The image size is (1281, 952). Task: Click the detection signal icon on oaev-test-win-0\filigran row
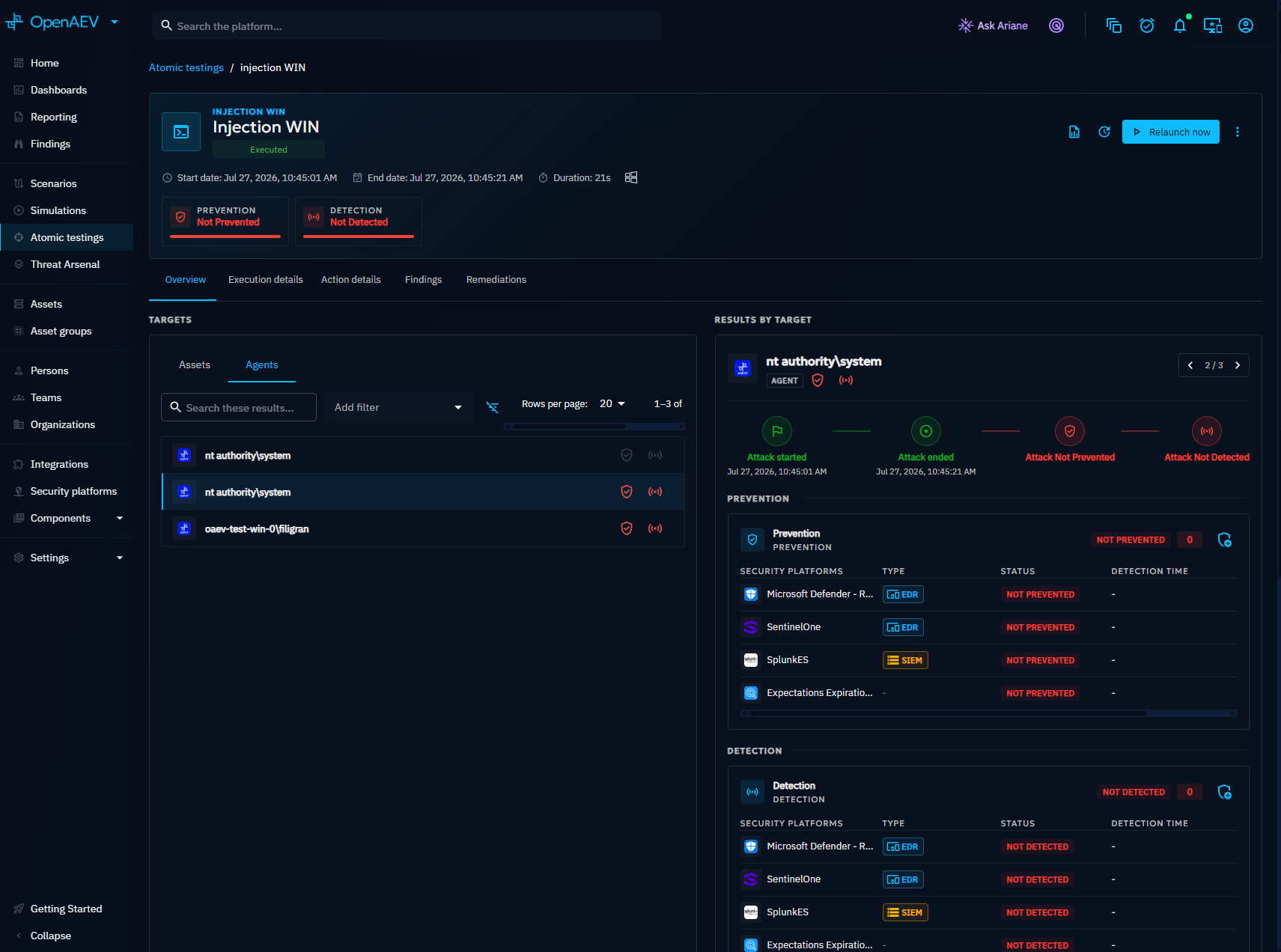(x=655, y=528)
